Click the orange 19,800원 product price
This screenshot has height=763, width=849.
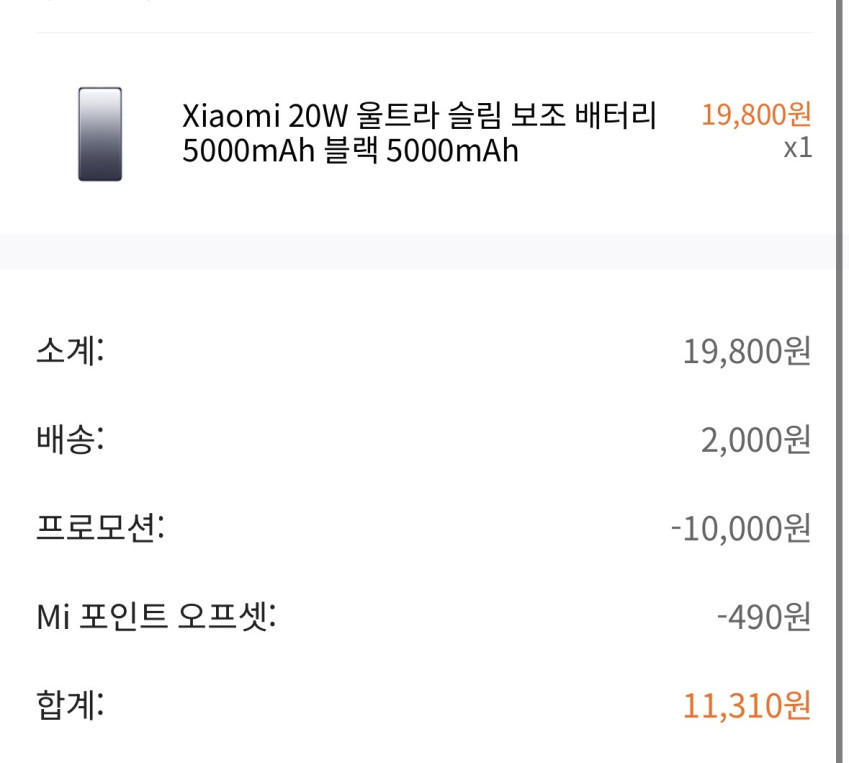[x=755, y=115]
